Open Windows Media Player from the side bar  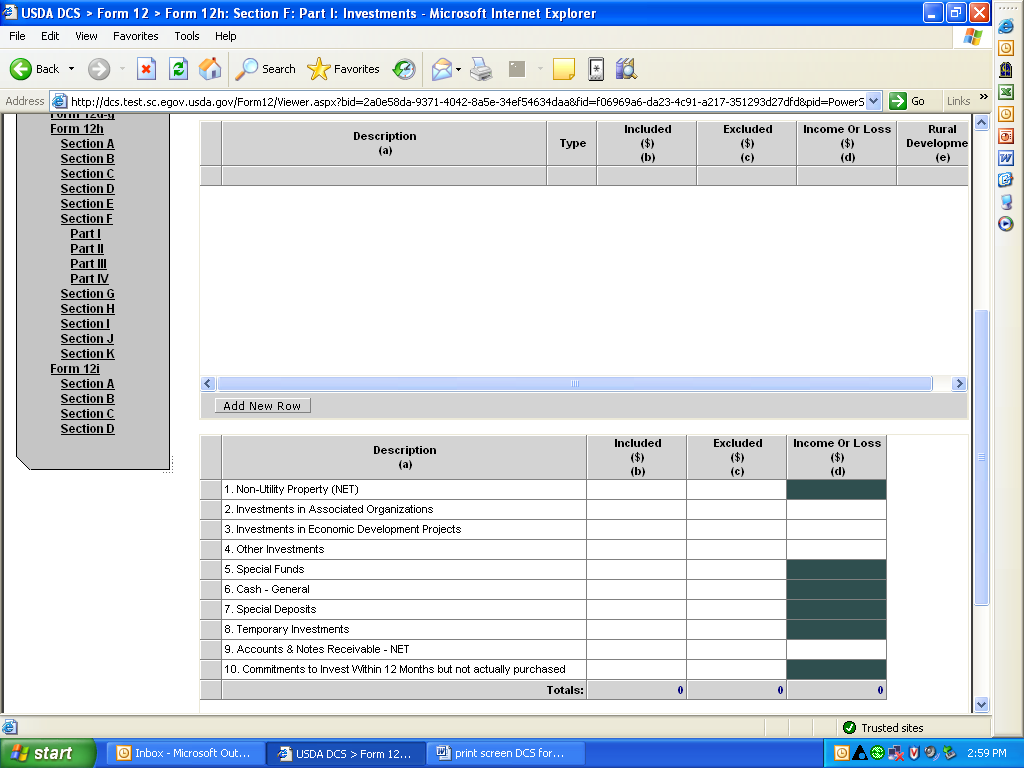(1006, 224)
